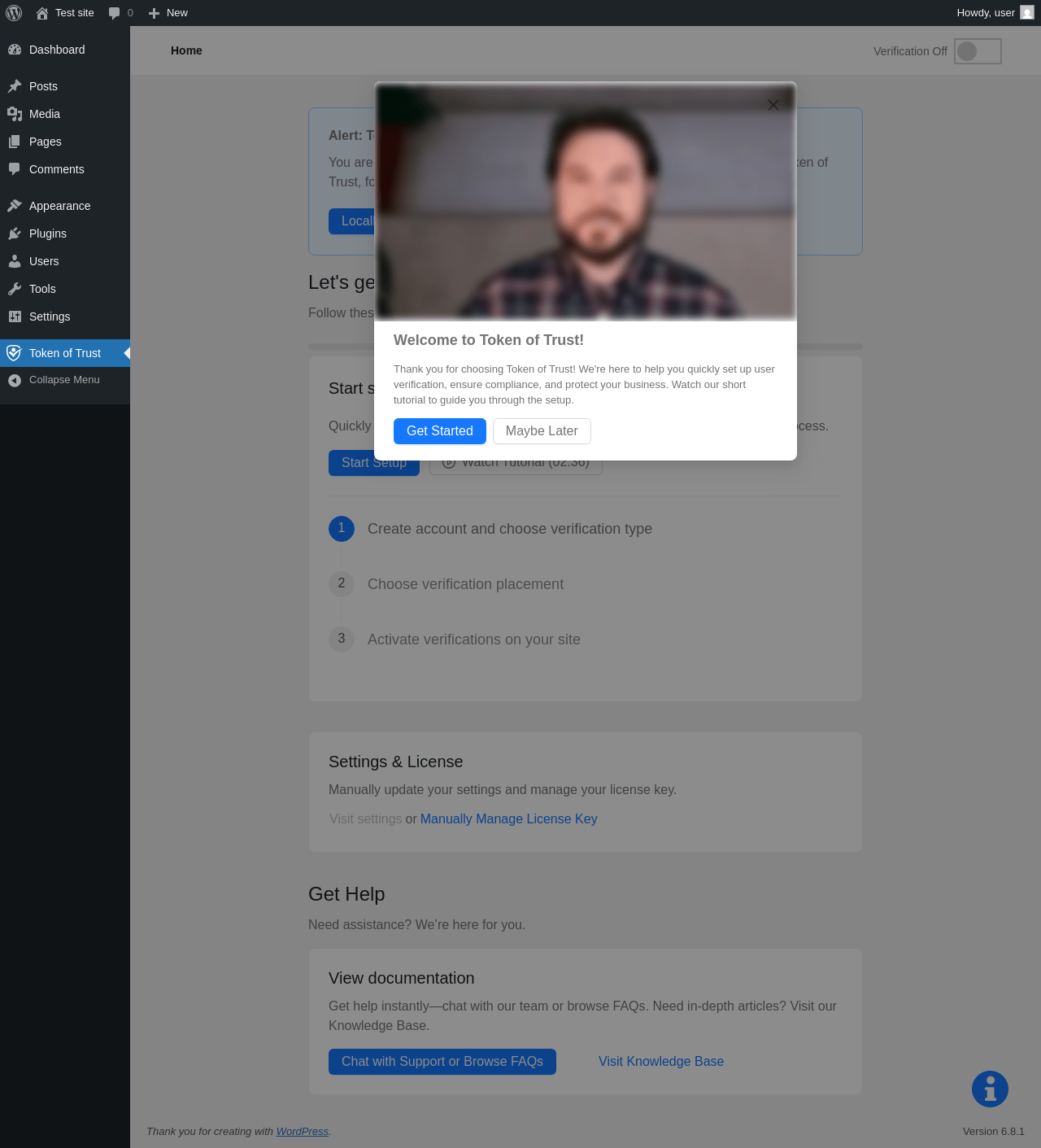This screenshot has height=1148, width=1041.
Task: Open Tools menu item
Action: (x=65, y=289)
